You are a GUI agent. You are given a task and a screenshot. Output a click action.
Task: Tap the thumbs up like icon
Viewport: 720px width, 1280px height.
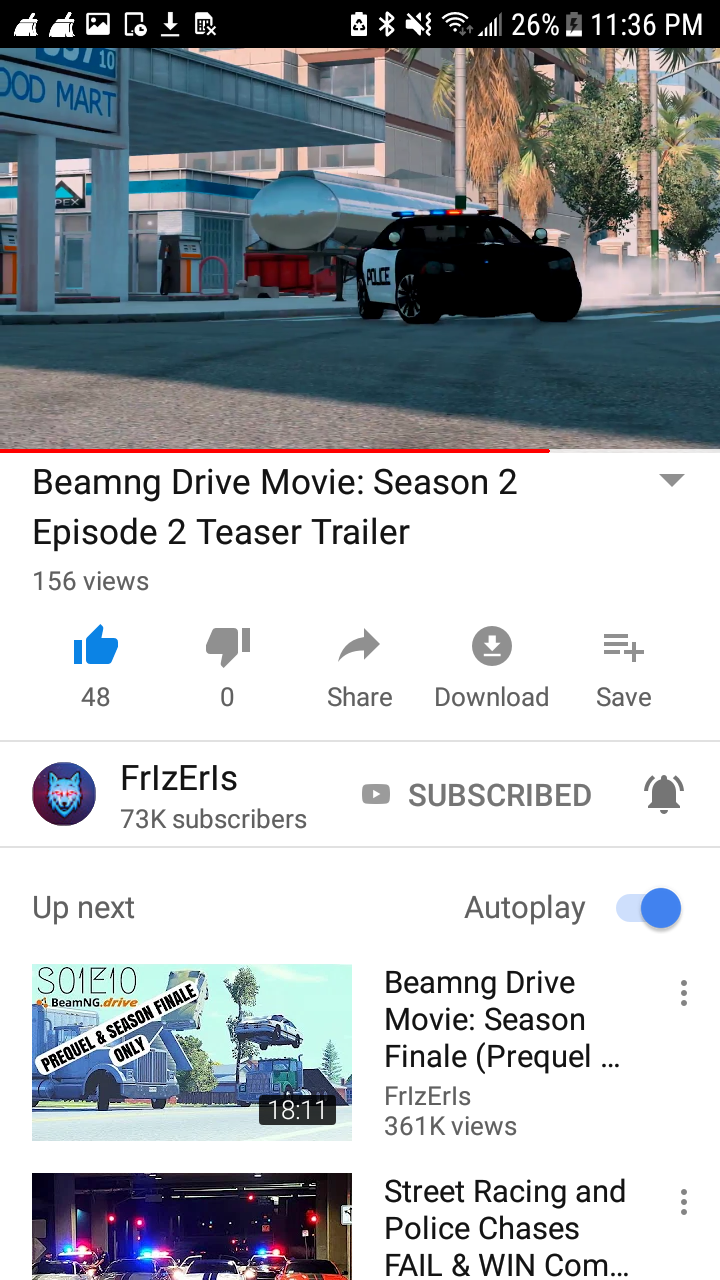coord(96,645)
